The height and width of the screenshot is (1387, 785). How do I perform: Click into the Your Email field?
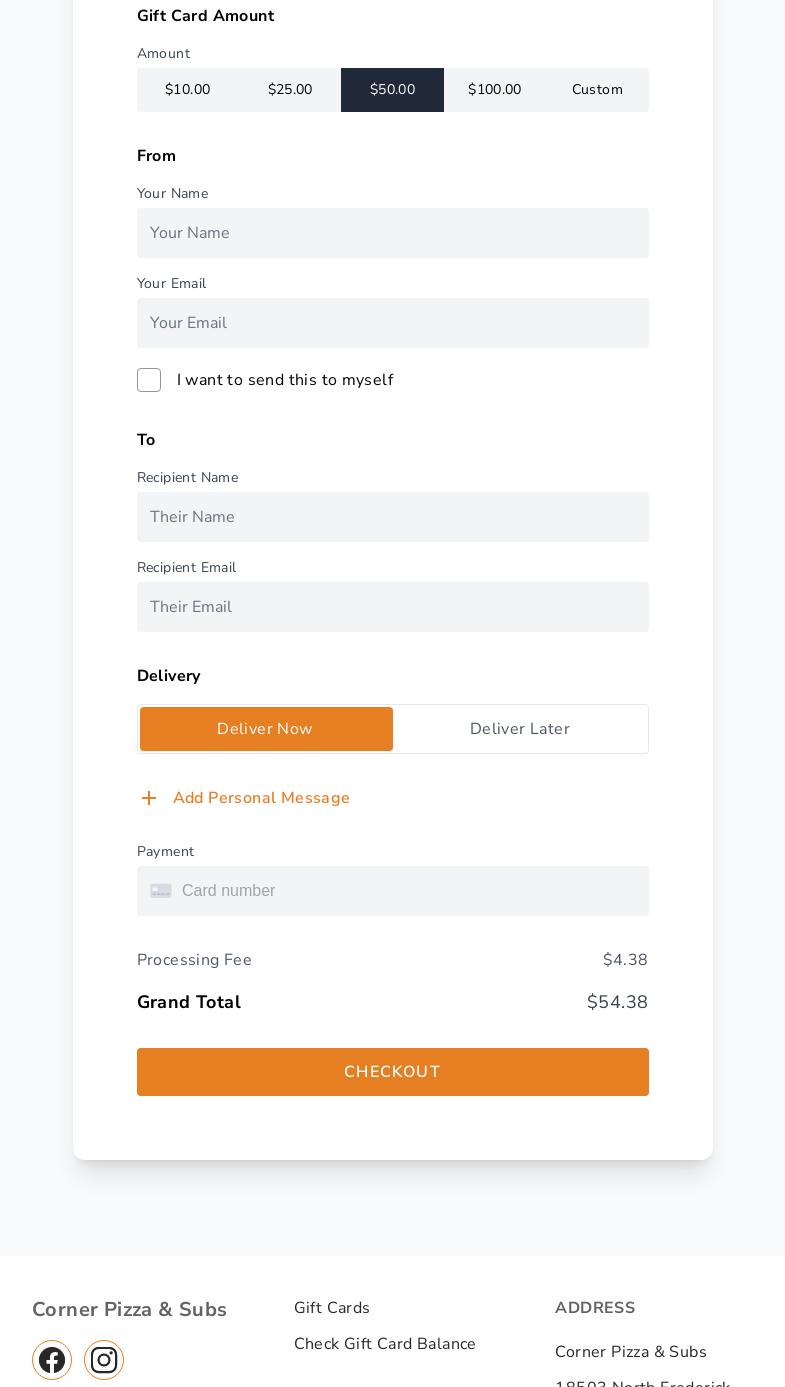(393, 323)
